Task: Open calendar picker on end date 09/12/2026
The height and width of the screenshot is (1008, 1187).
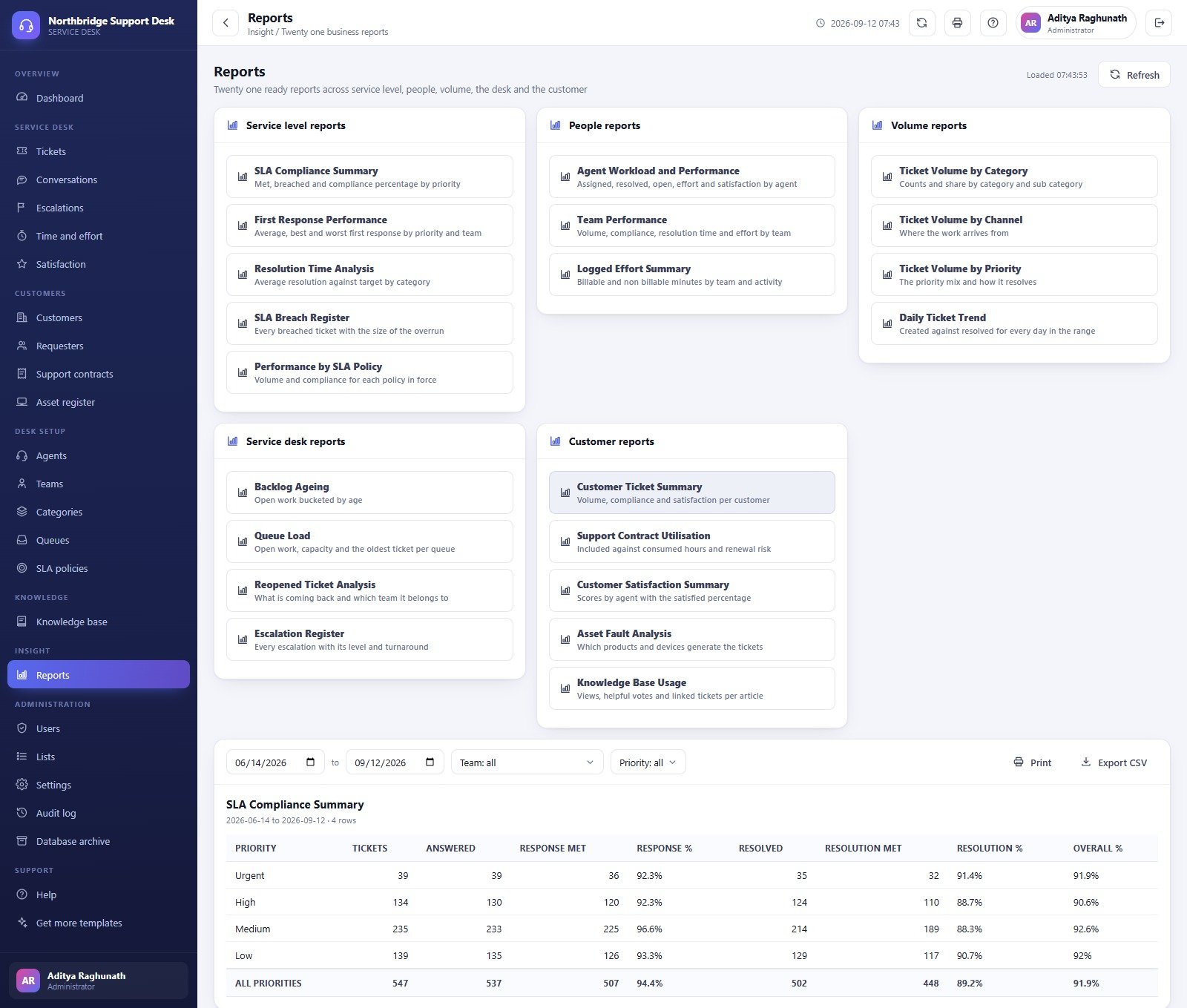Action: [x=430, y=762]
